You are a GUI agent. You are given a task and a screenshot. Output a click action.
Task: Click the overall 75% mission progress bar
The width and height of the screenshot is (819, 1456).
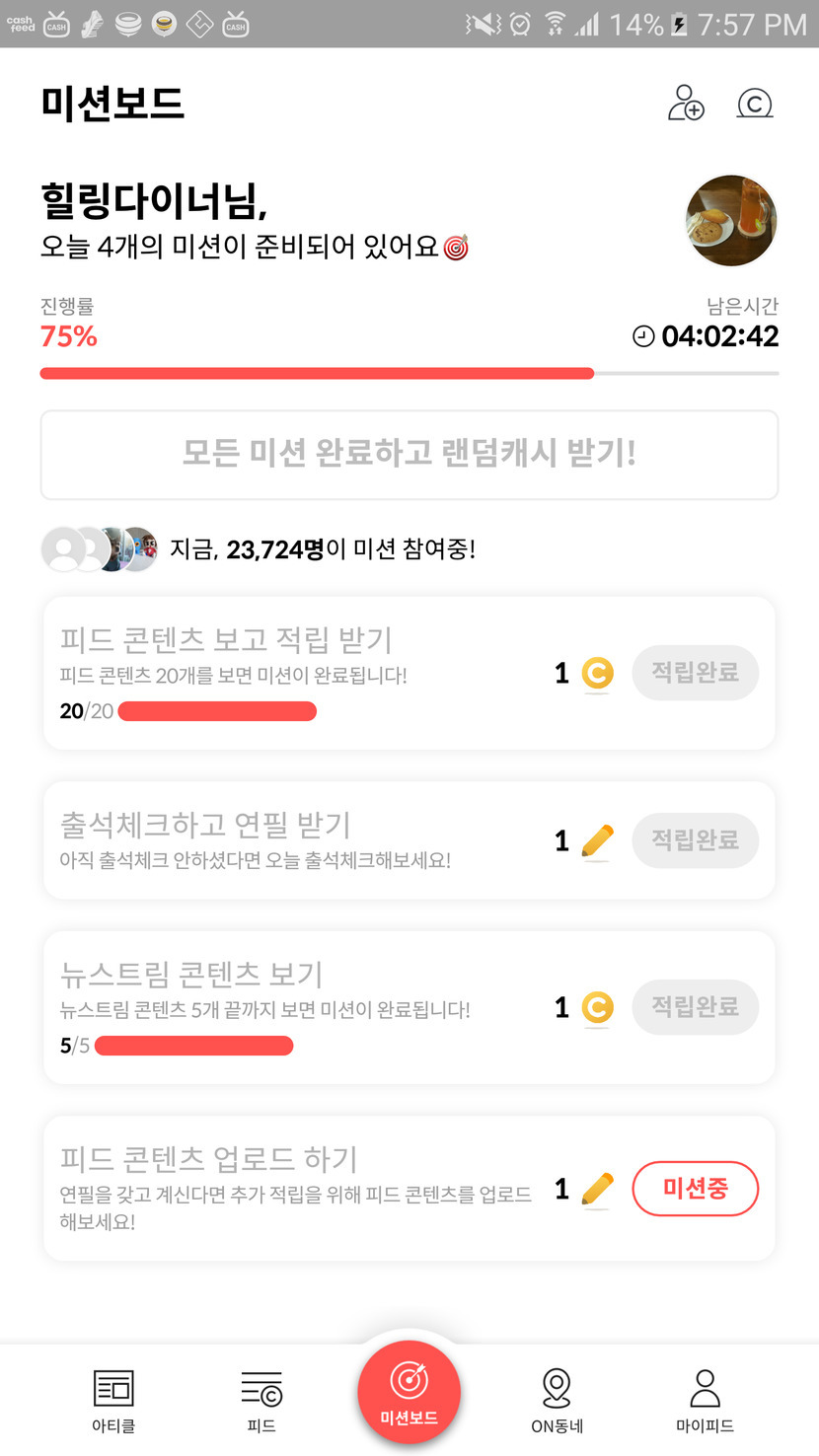(409, 374)
